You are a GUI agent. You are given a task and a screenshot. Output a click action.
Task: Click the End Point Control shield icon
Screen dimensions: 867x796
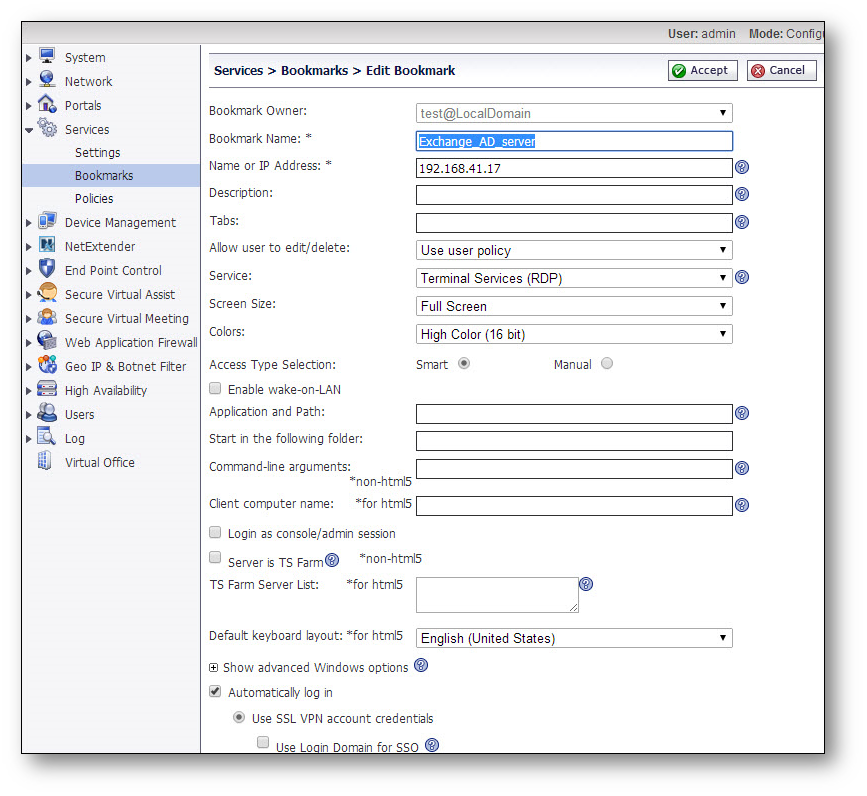tap(47, 270)
